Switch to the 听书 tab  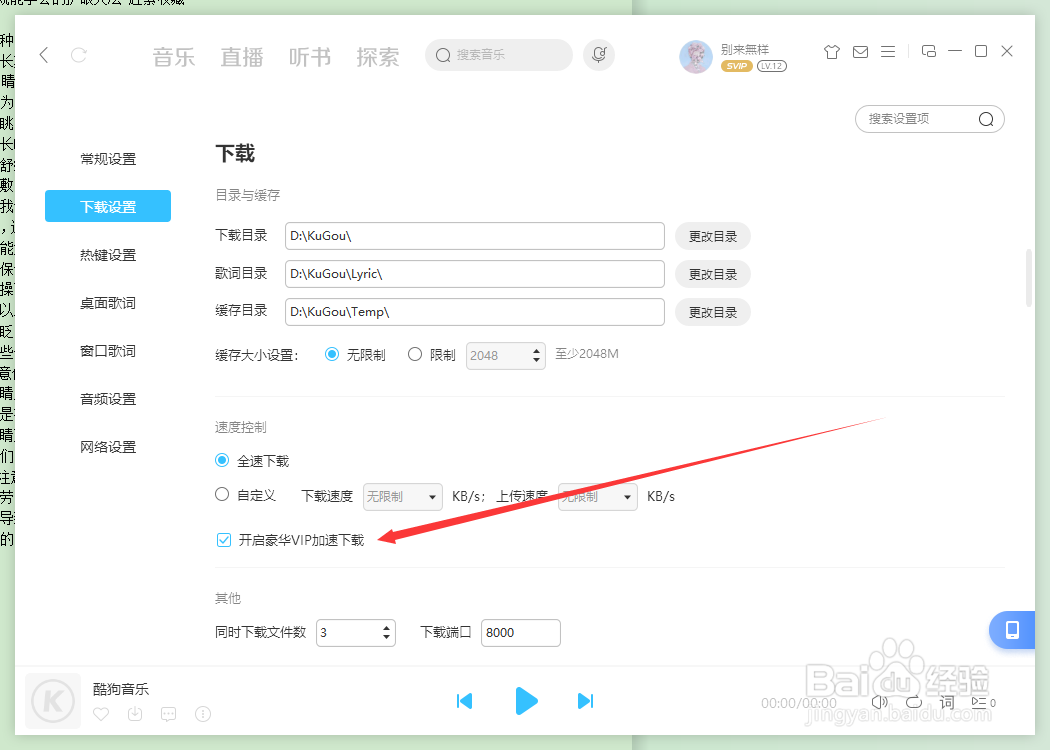(x=309, y=57)
